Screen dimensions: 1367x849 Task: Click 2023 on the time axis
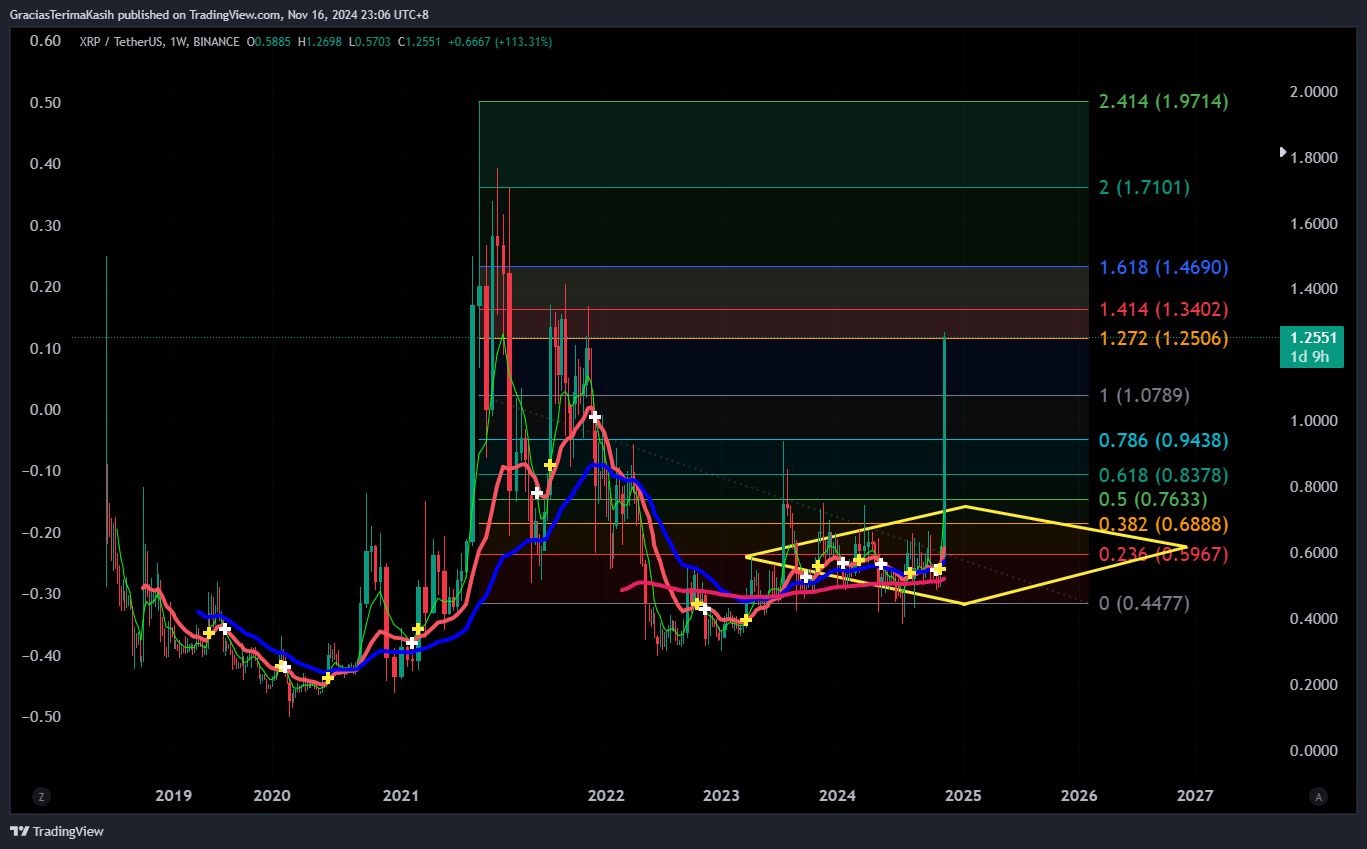tap(720, 796)
